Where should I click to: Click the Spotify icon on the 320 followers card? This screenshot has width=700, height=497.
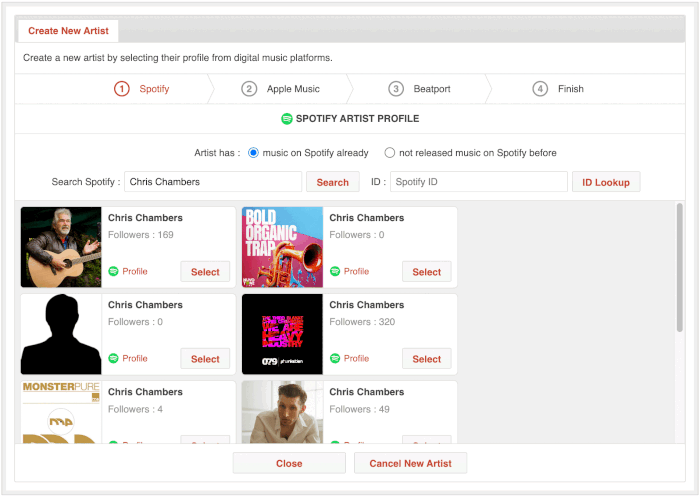pos(335,358)
